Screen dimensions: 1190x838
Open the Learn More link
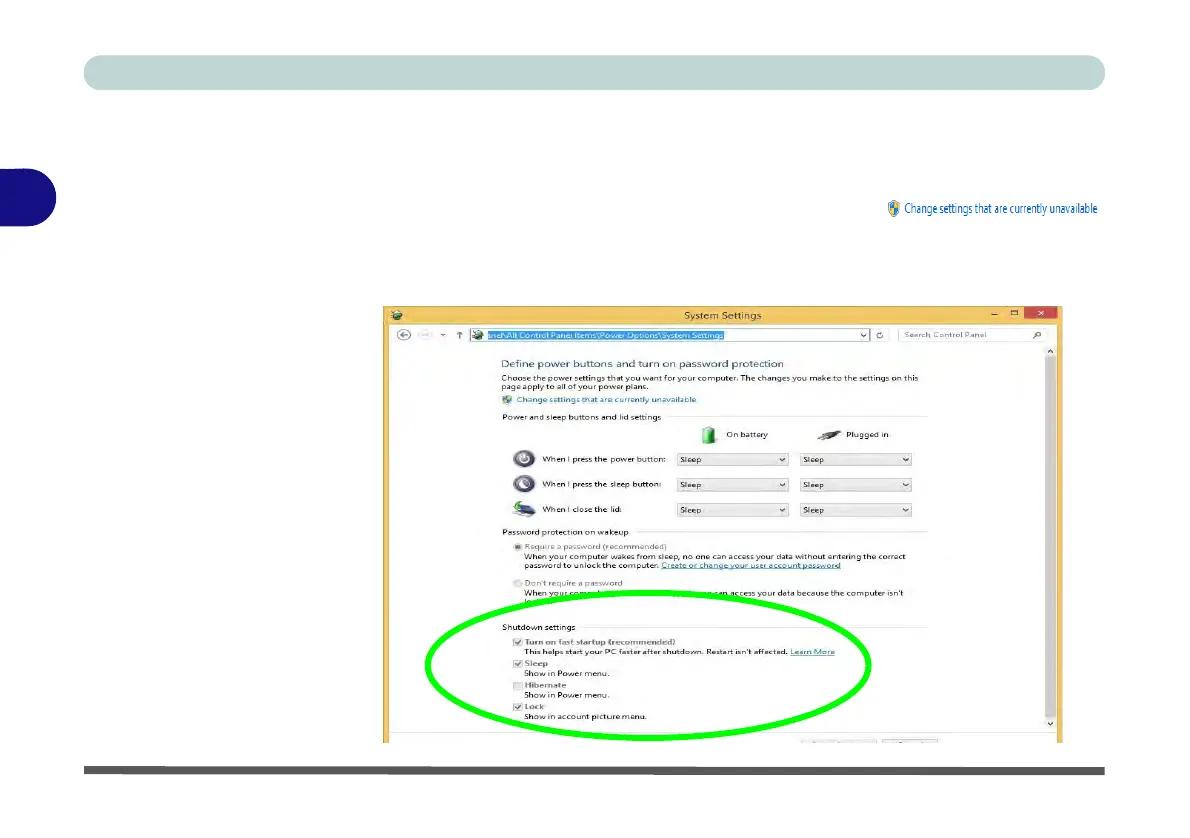point(812,652)
